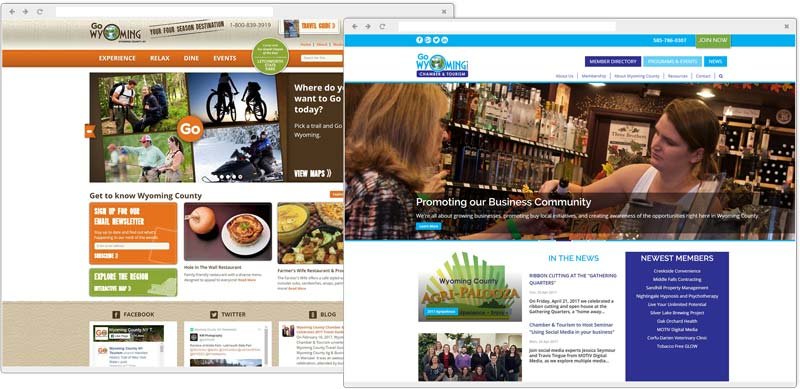Click the Blog icon in the tan social section

(313, 314)
